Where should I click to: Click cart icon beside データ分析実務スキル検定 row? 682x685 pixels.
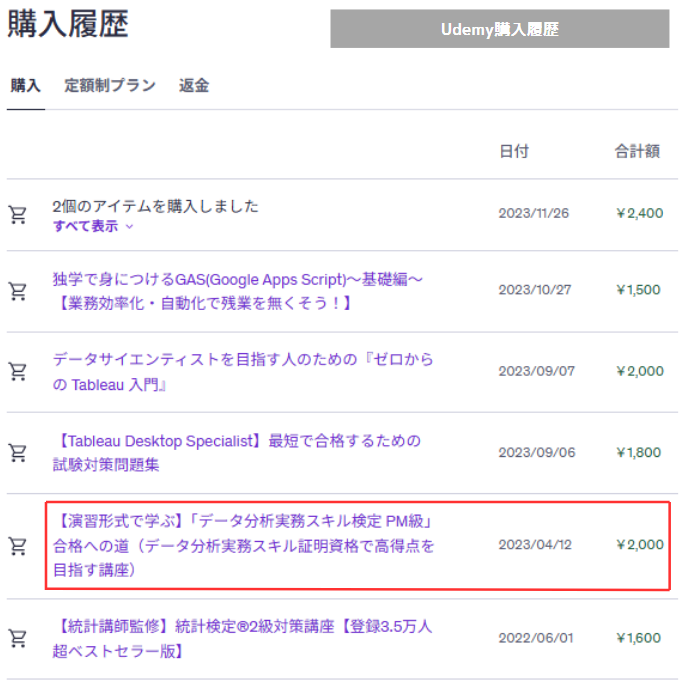point(18,546)
